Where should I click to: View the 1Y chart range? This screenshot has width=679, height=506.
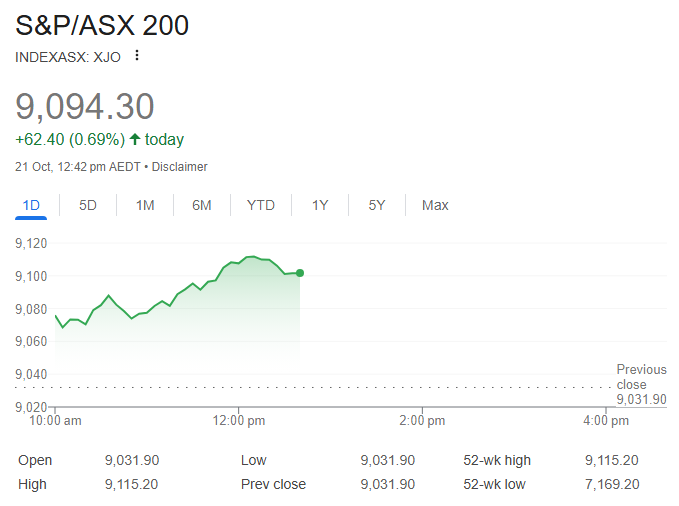pyautogui.click(x=320, y=205)
